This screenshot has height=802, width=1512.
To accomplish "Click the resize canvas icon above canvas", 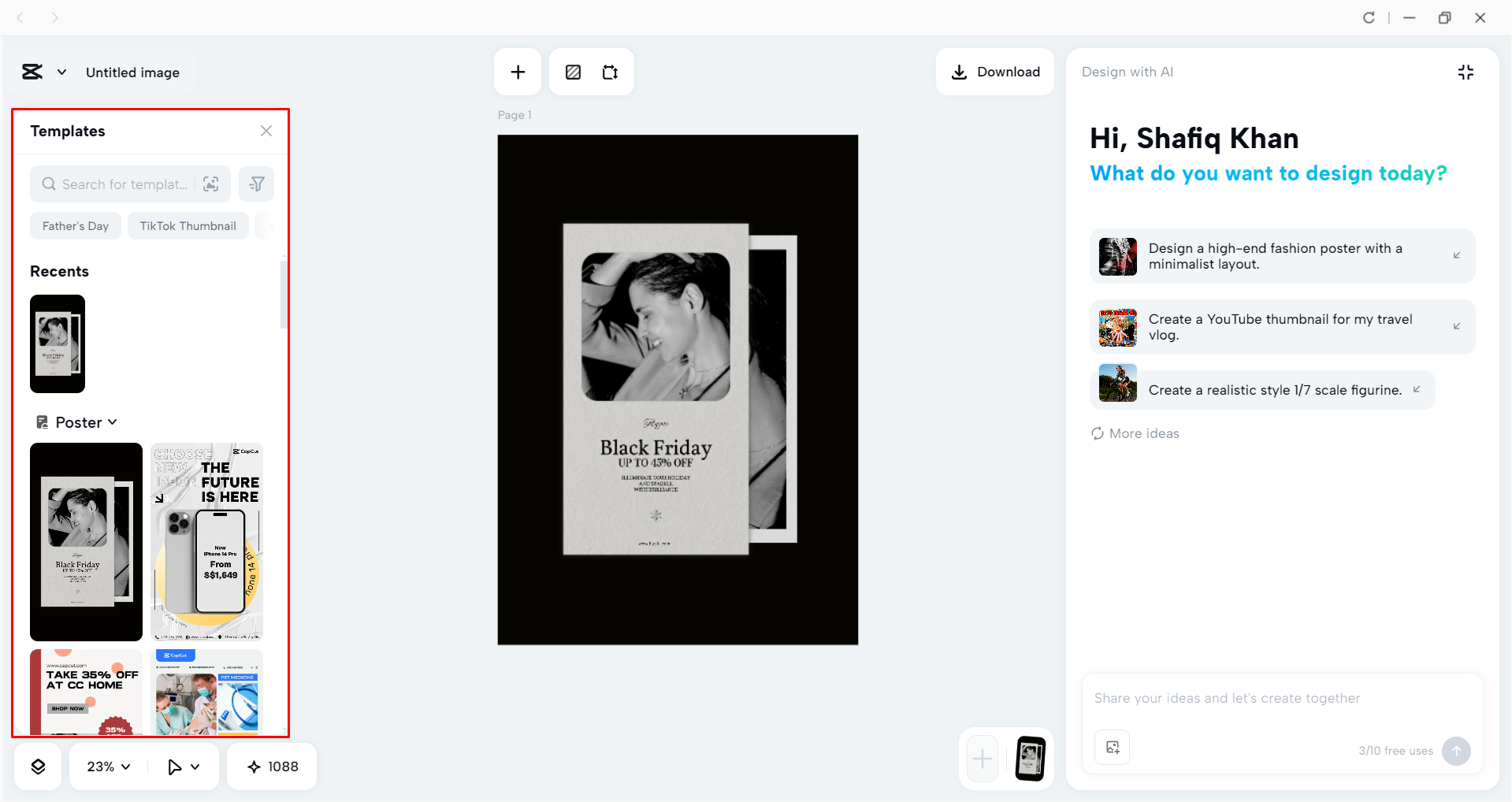I will click(x=610, y=71).
